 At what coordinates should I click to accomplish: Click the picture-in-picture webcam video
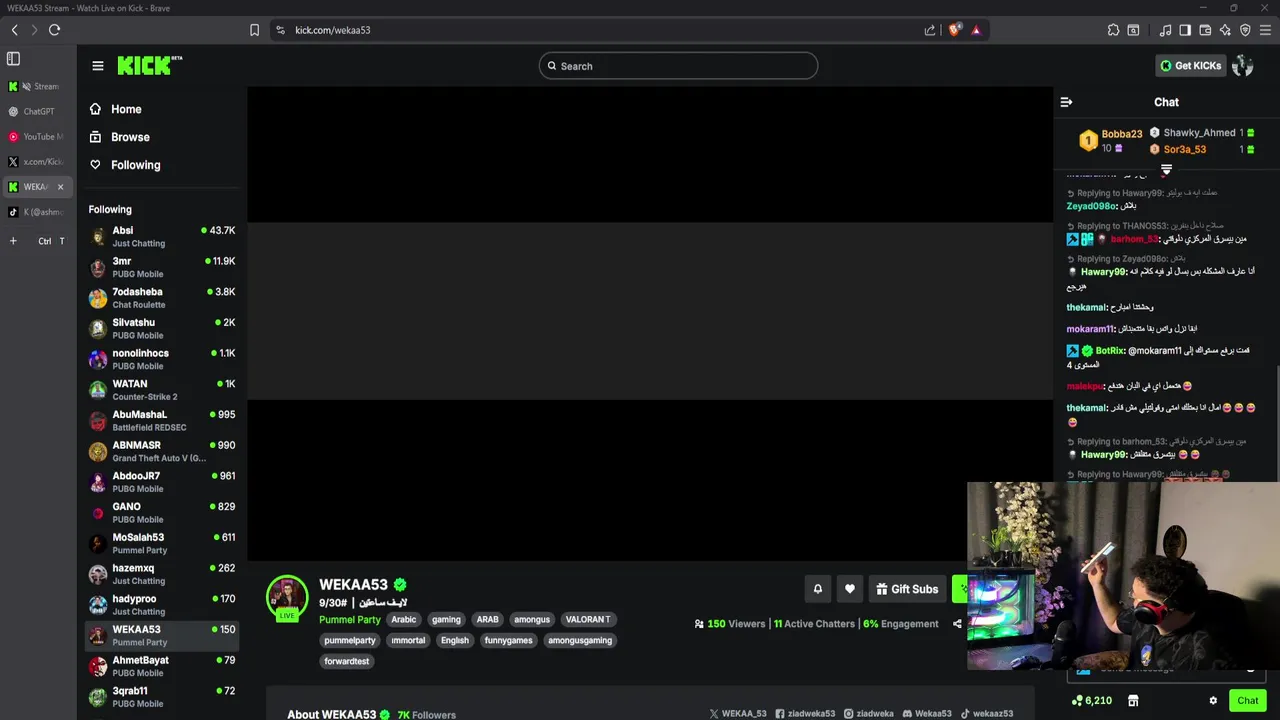(x=1123, y=575)
